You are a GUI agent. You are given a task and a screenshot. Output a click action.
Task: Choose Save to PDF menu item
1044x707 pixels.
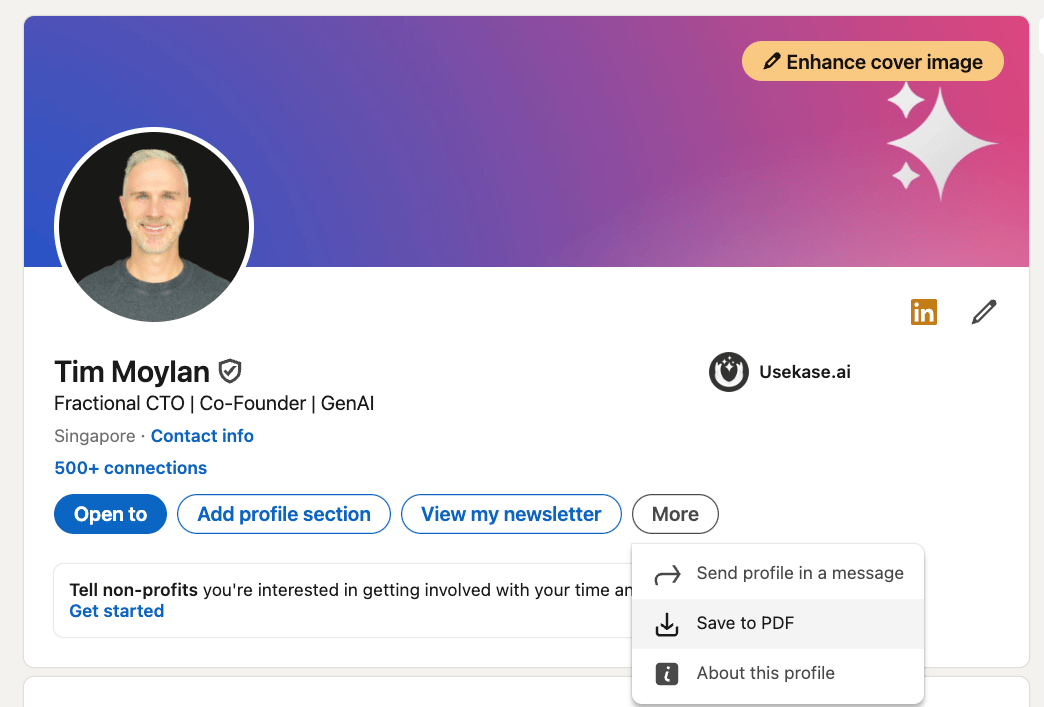[745, 623]
